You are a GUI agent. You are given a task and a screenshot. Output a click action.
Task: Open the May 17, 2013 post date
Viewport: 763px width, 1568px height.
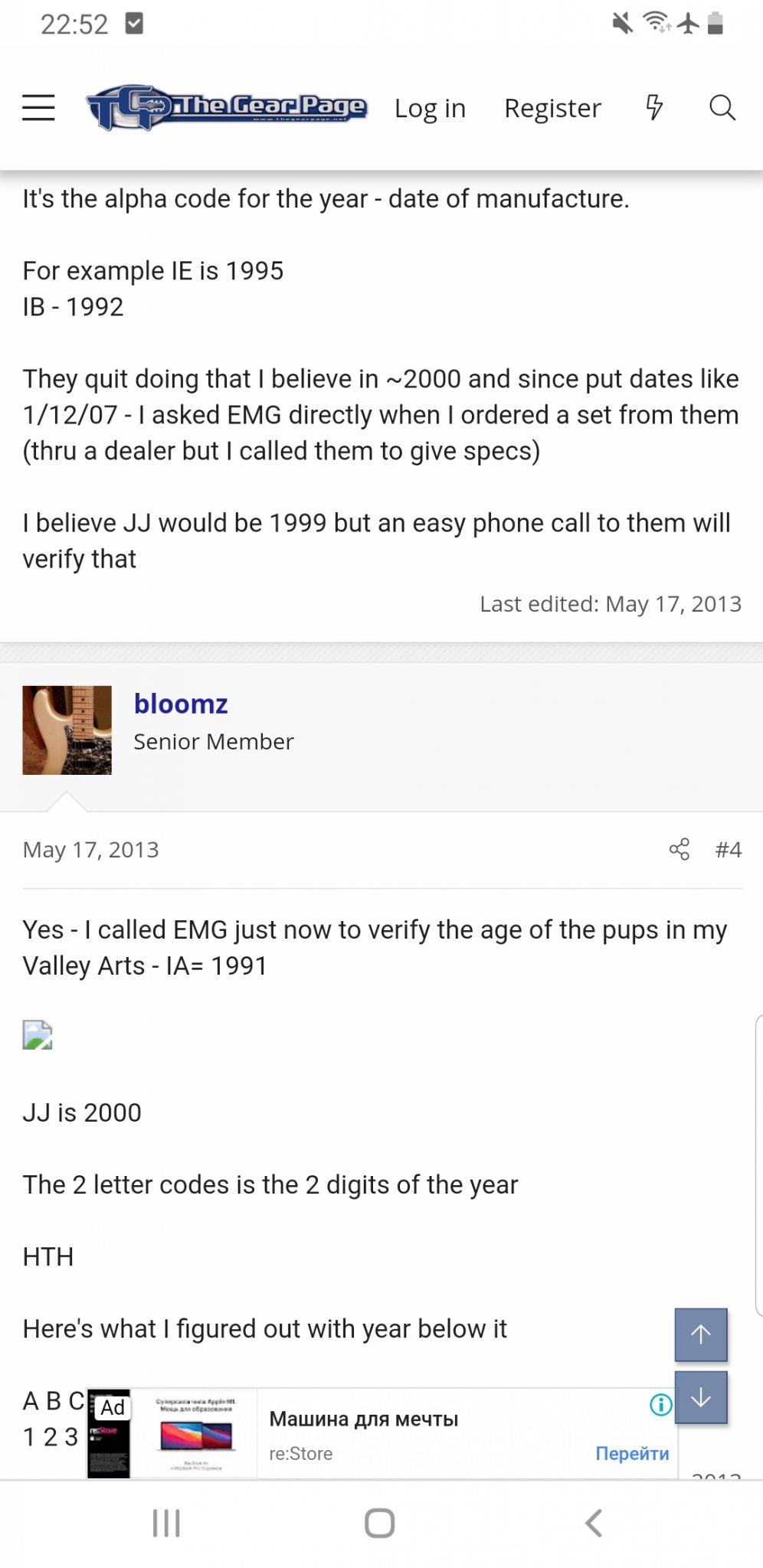coord(91,850)
